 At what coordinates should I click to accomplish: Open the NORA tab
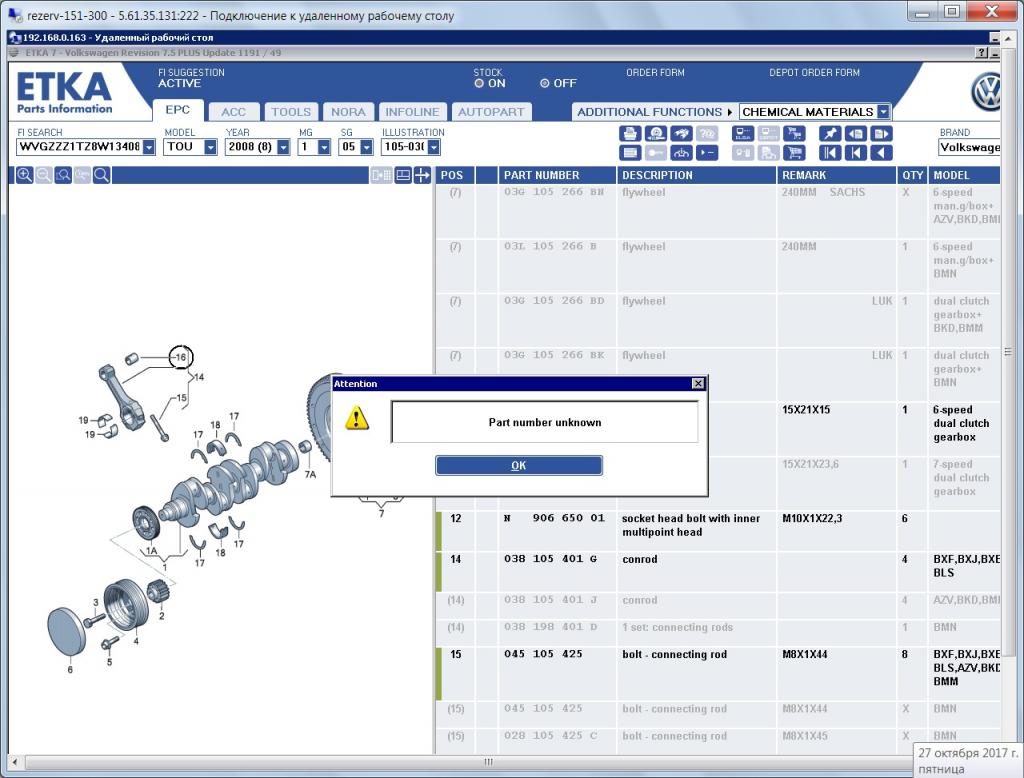348,112
